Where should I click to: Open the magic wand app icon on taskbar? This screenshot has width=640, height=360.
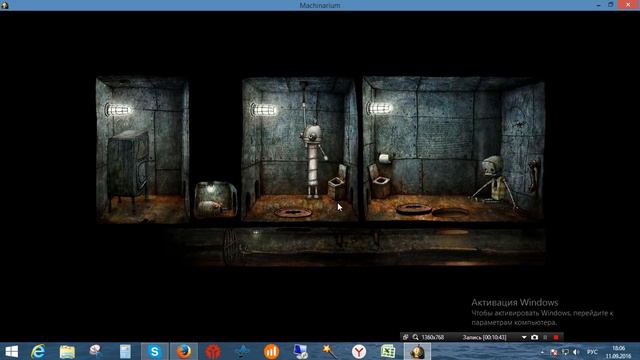coord(329,351)
